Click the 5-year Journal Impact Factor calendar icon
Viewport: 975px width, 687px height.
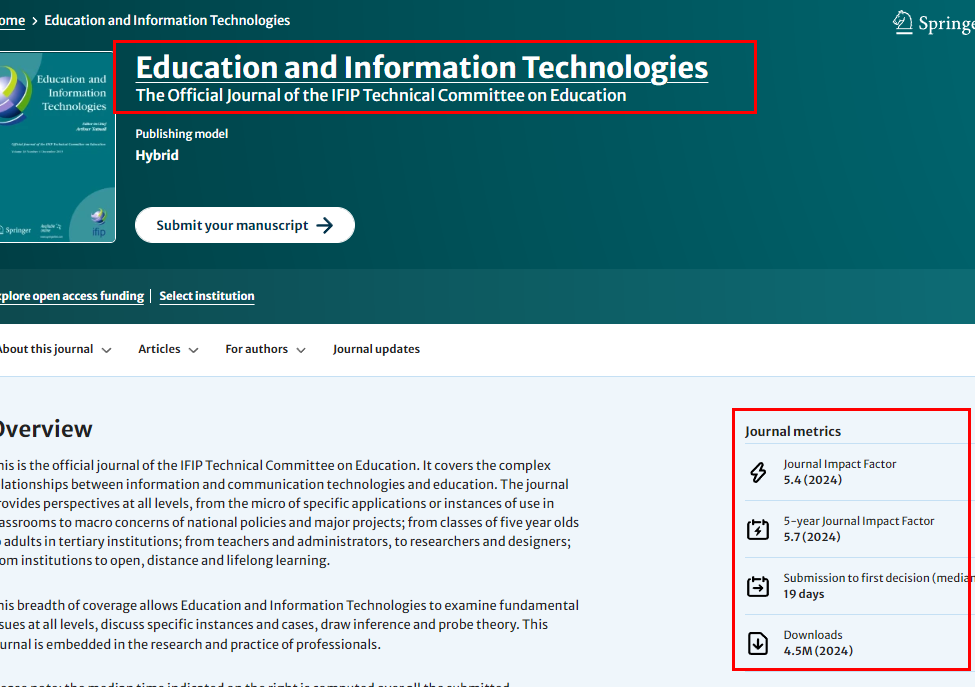coord(757,529)
